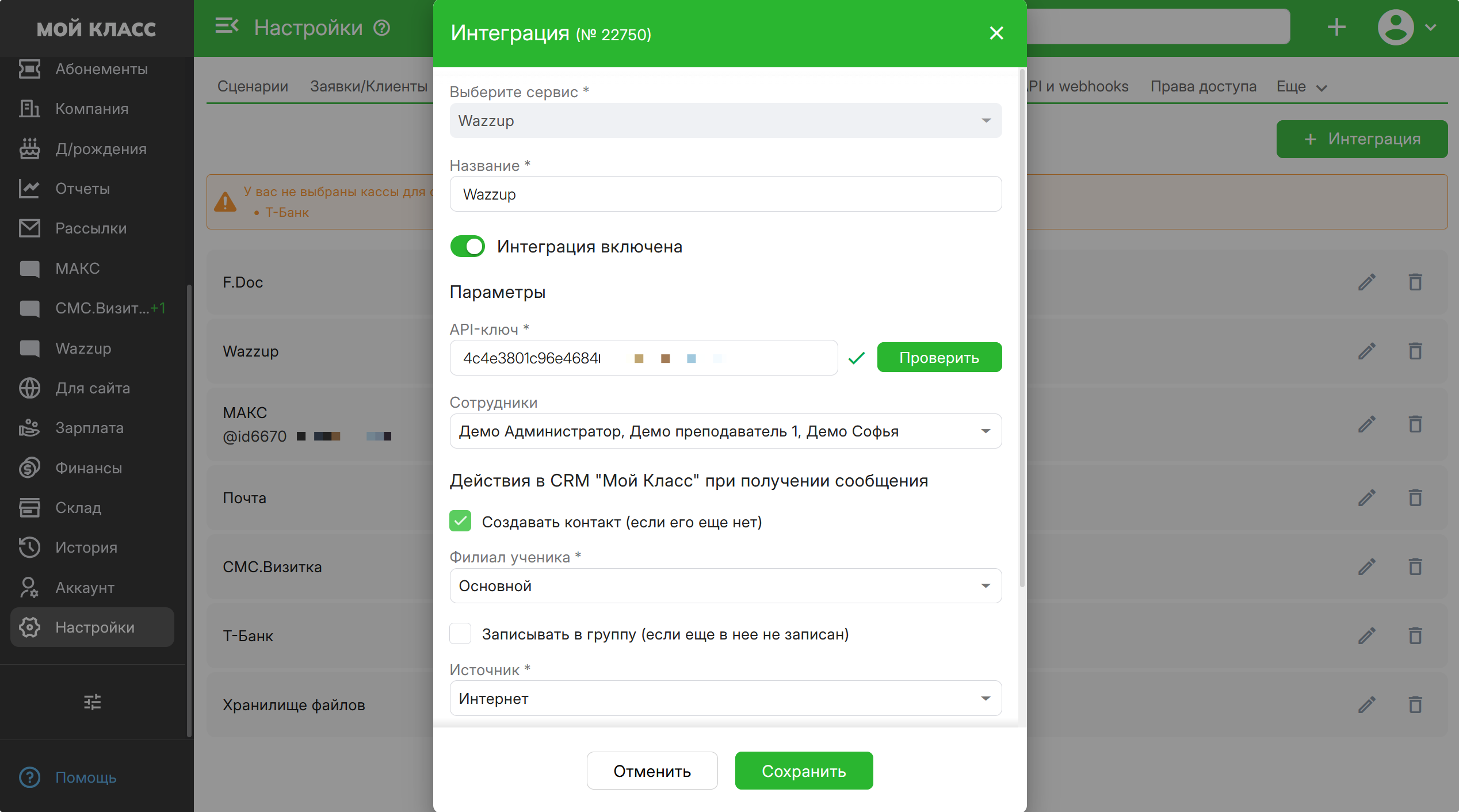This screenshot has width=1459, height=812.
Task: Open Рассылки envelope icon
Action: [29, 228]
